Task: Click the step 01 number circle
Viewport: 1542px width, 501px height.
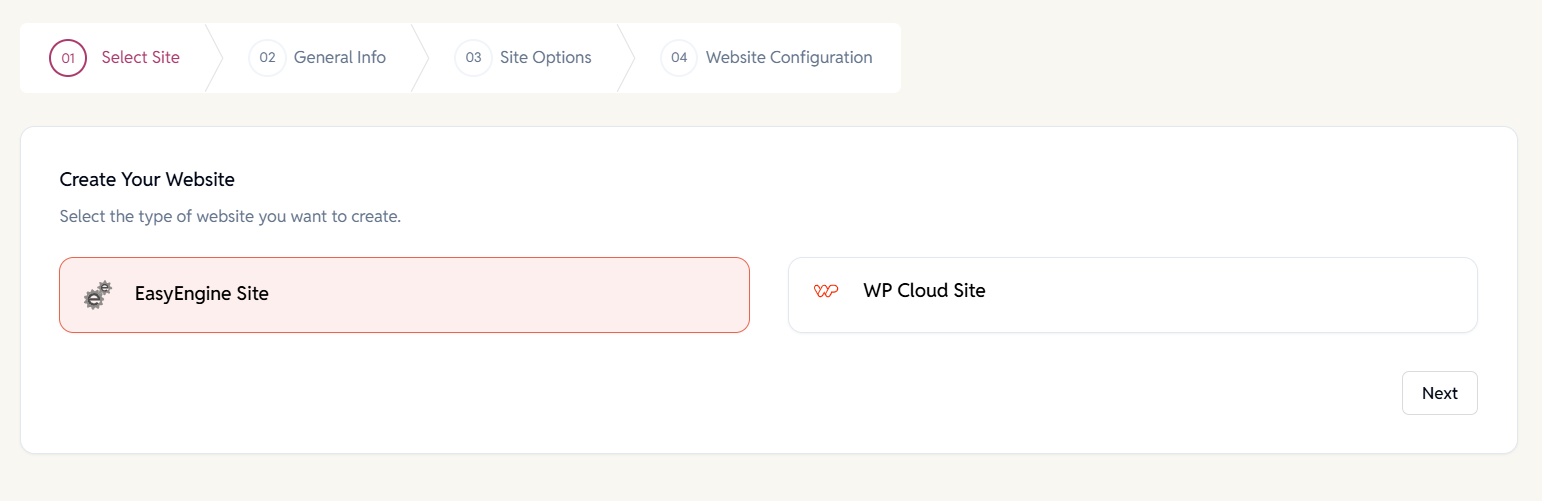Action: coord(68,58)
